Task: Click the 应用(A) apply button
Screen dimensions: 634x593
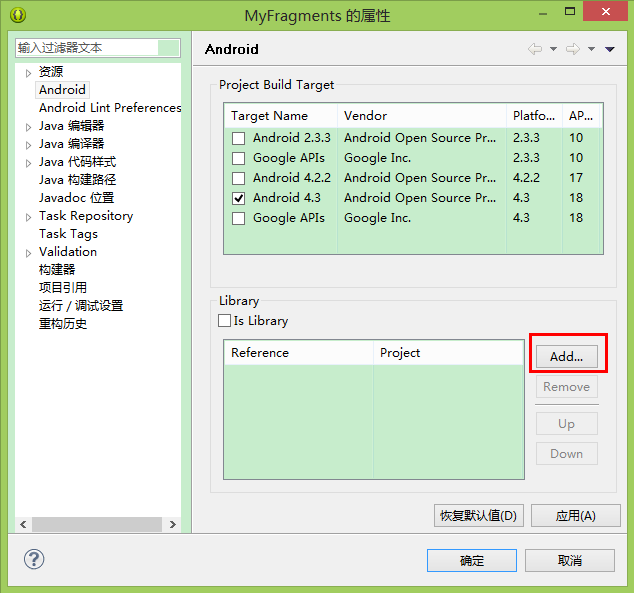Action: coord(575,515)
